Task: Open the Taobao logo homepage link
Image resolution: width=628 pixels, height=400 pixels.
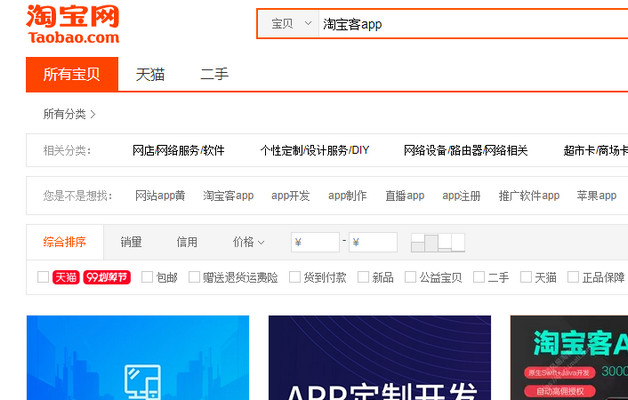Action: coord(73,24)
